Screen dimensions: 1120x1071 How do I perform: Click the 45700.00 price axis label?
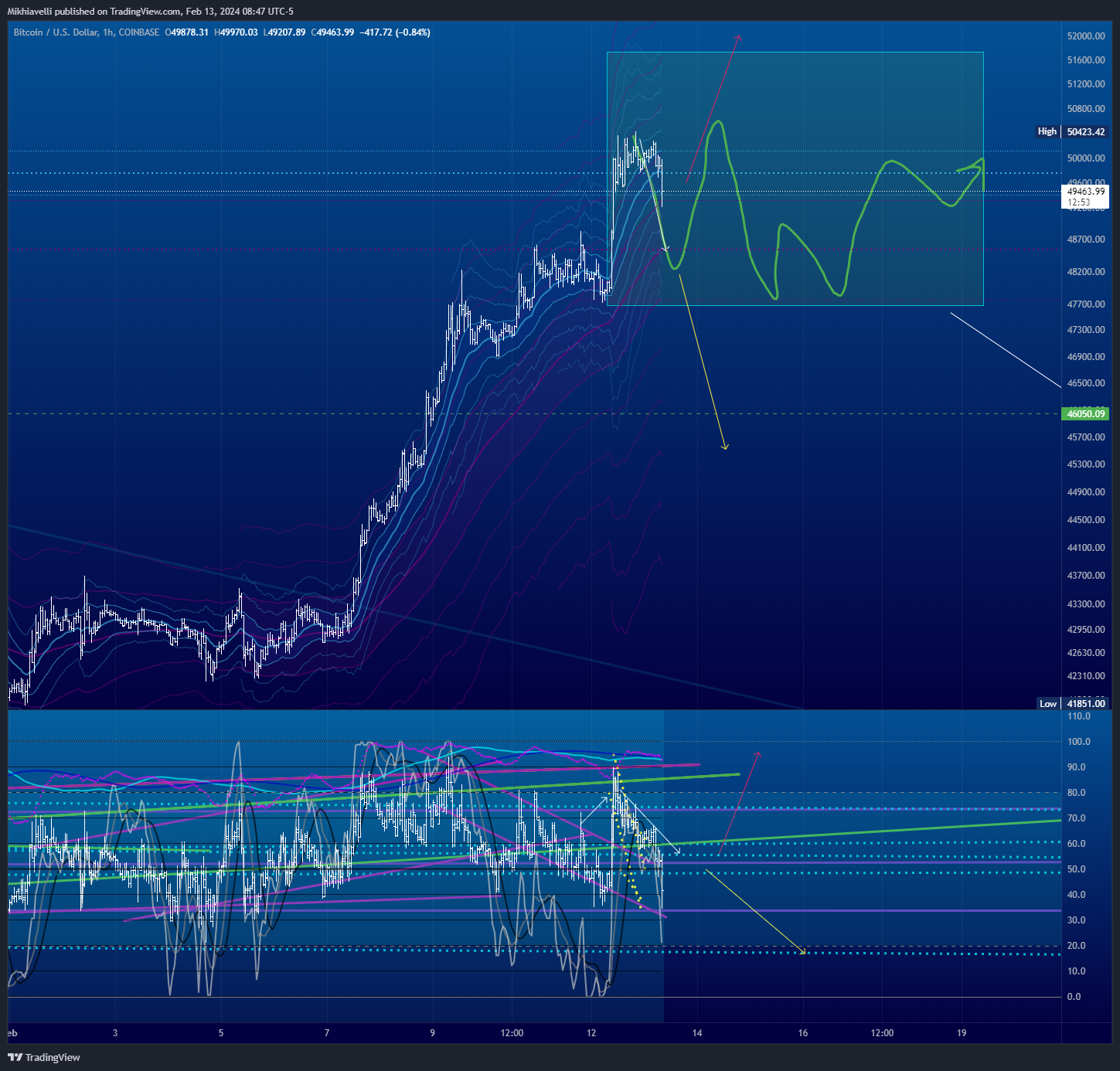[1086, 437]
